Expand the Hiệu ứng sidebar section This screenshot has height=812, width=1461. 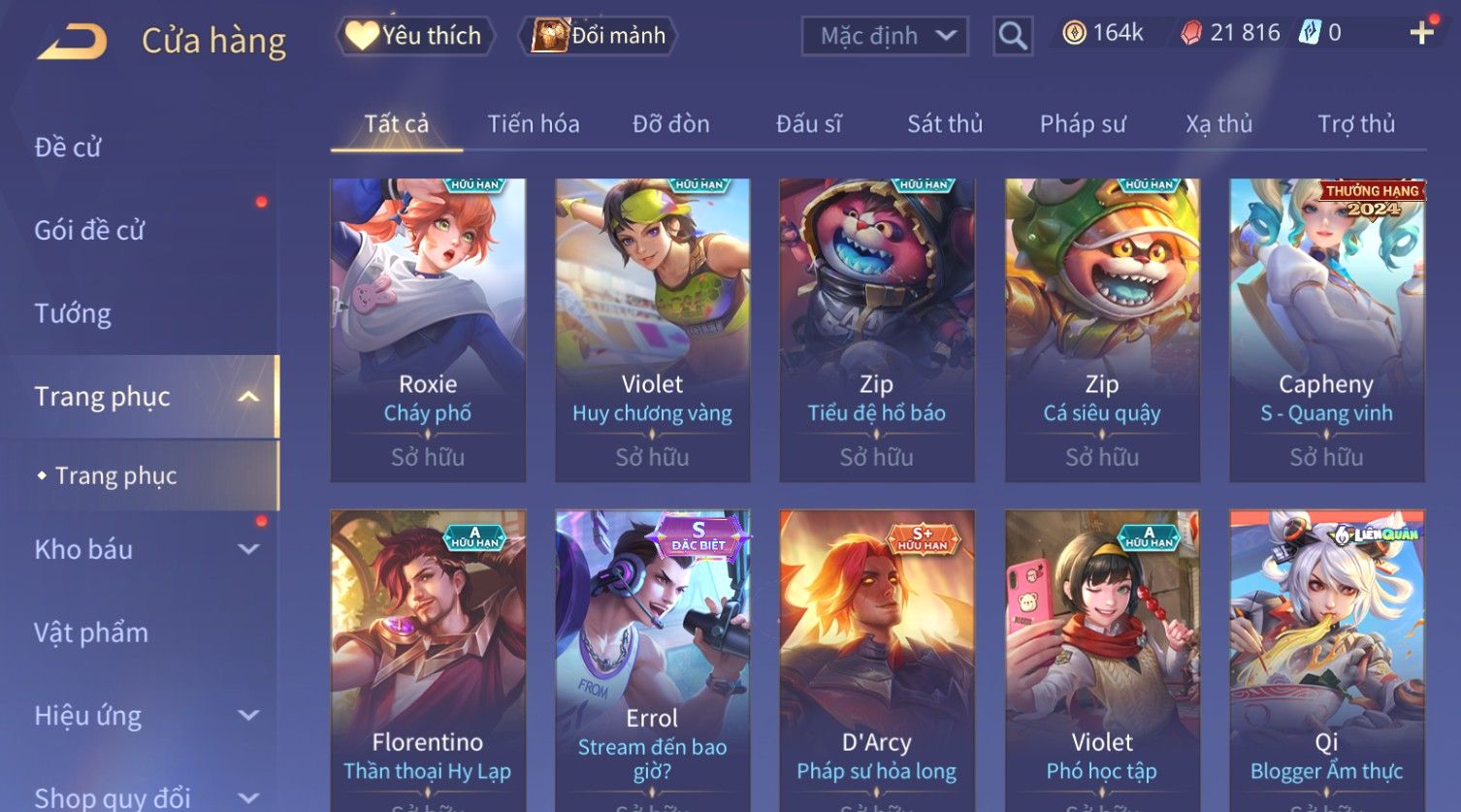click(248, 716)
